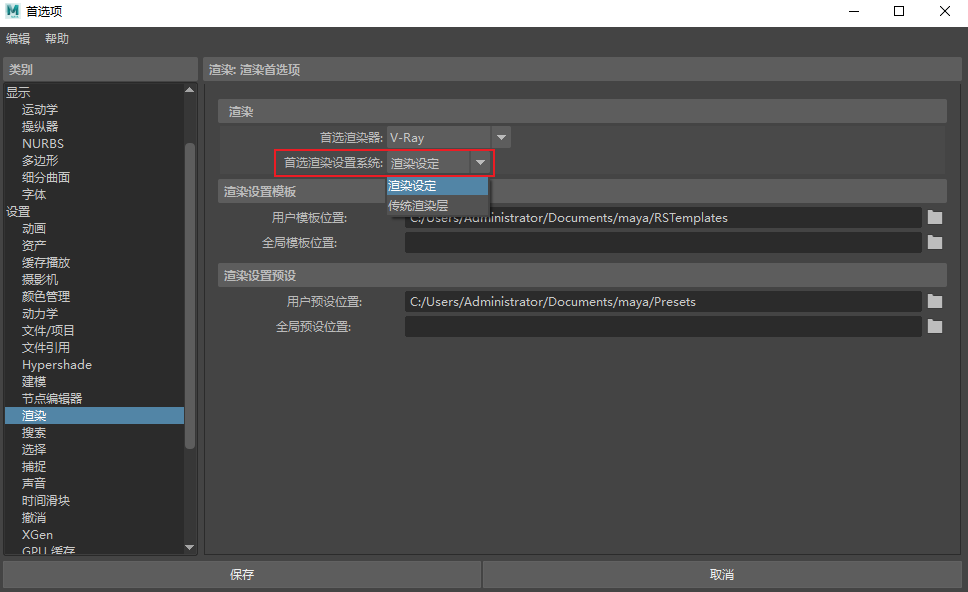
Task: Click inside the 全局模板位置 input field
Action: tap(660, 241)
